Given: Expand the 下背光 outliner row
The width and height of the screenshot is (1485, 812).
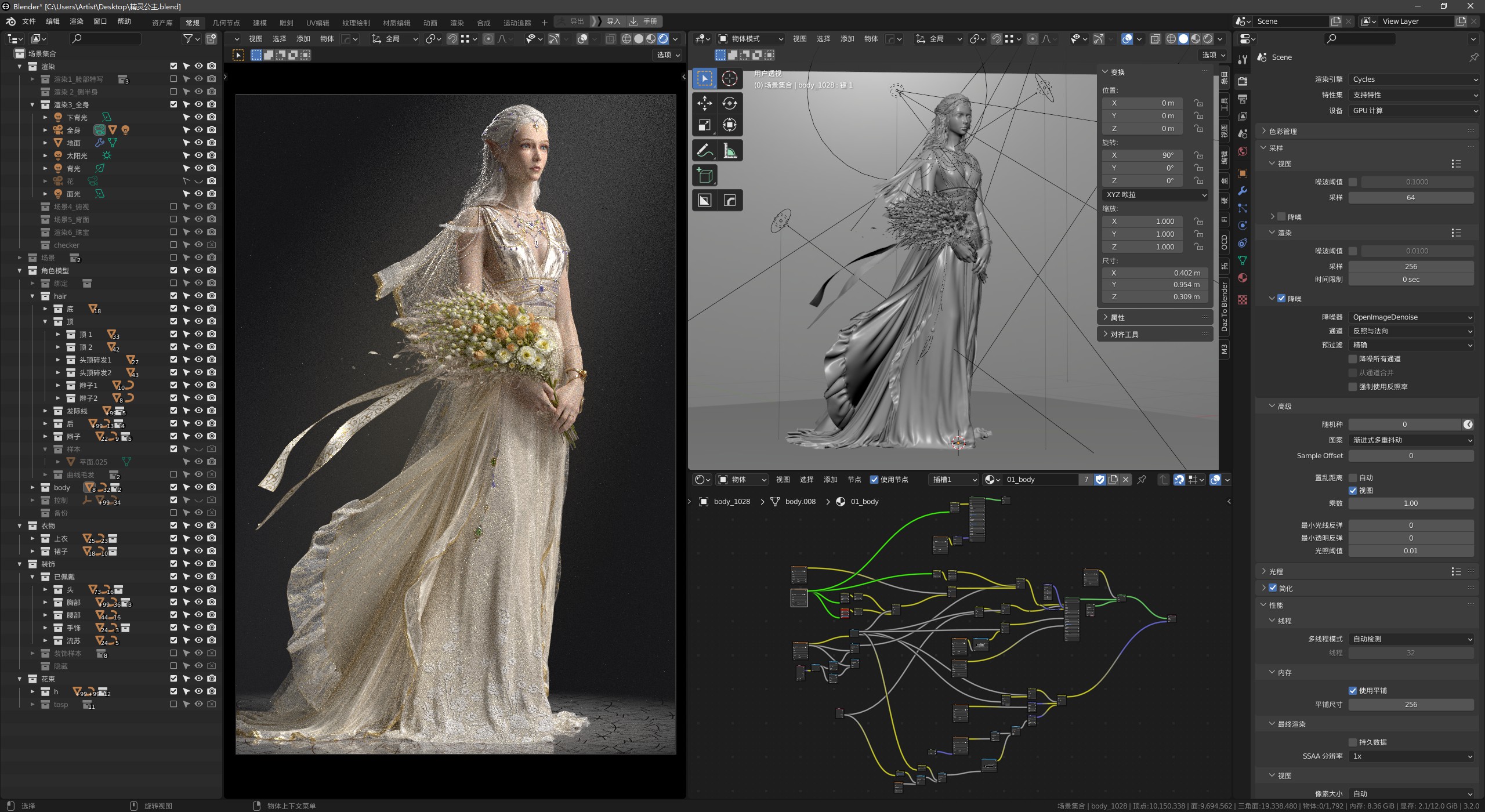Looking at the screenshot, I should coord(45,117).
